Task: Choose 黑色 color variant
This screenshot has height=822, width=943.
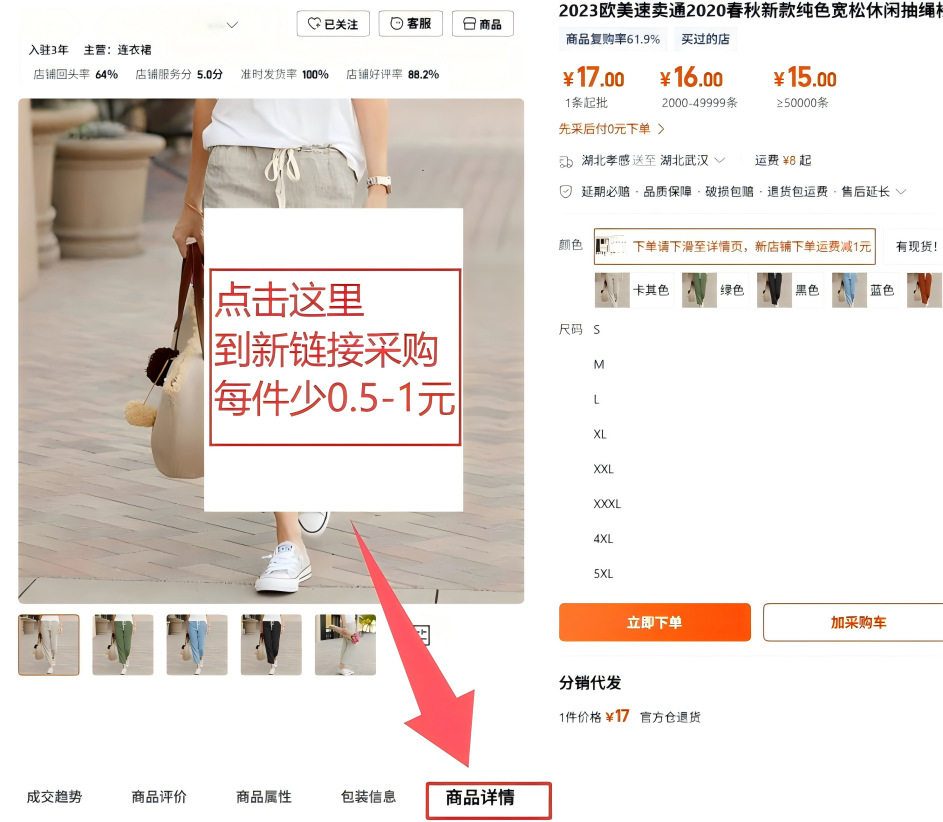Action: [x=790, y=290]
